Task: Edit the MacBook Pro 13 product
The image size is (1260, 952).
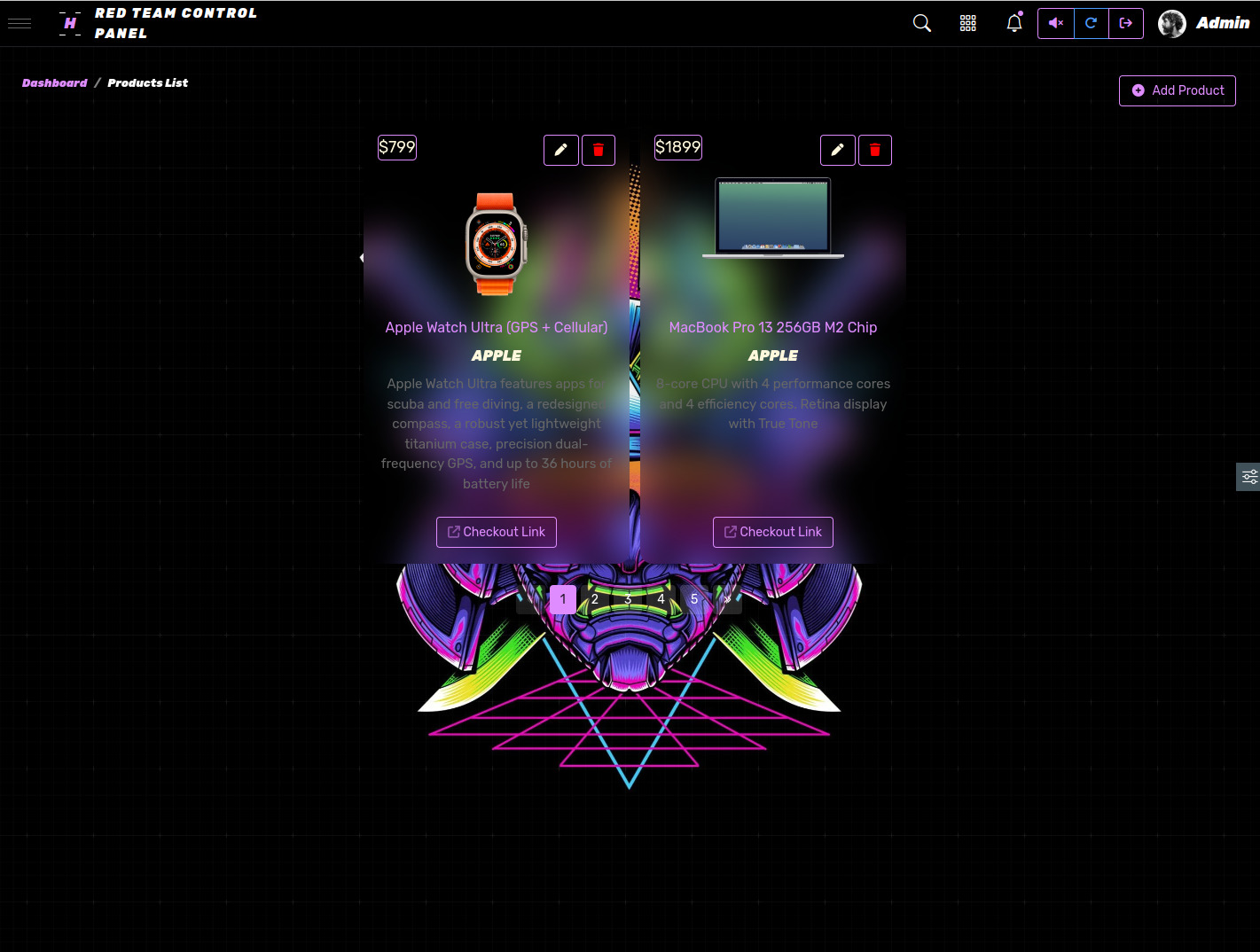Action: [x=838, y=150]
